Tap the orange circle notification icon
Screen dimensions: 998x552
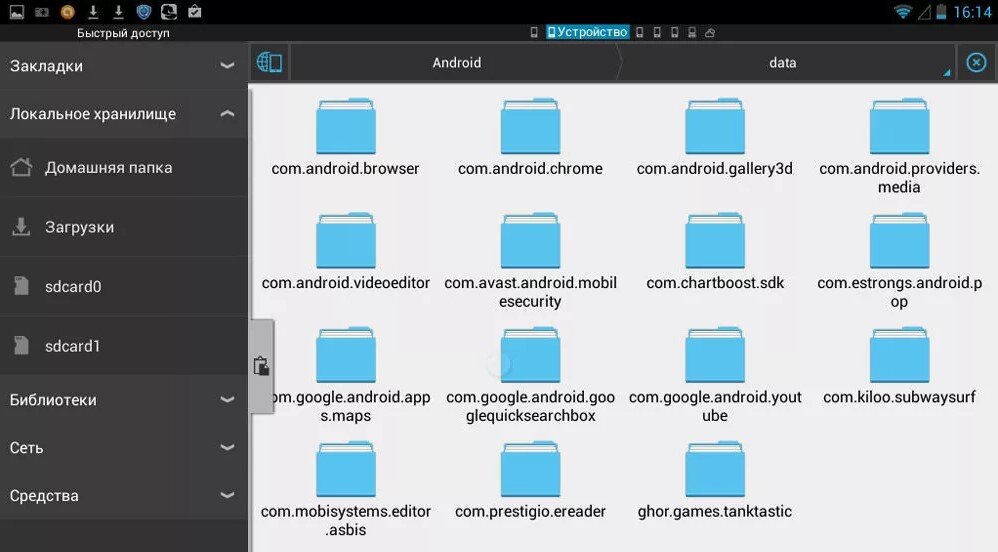67,11
